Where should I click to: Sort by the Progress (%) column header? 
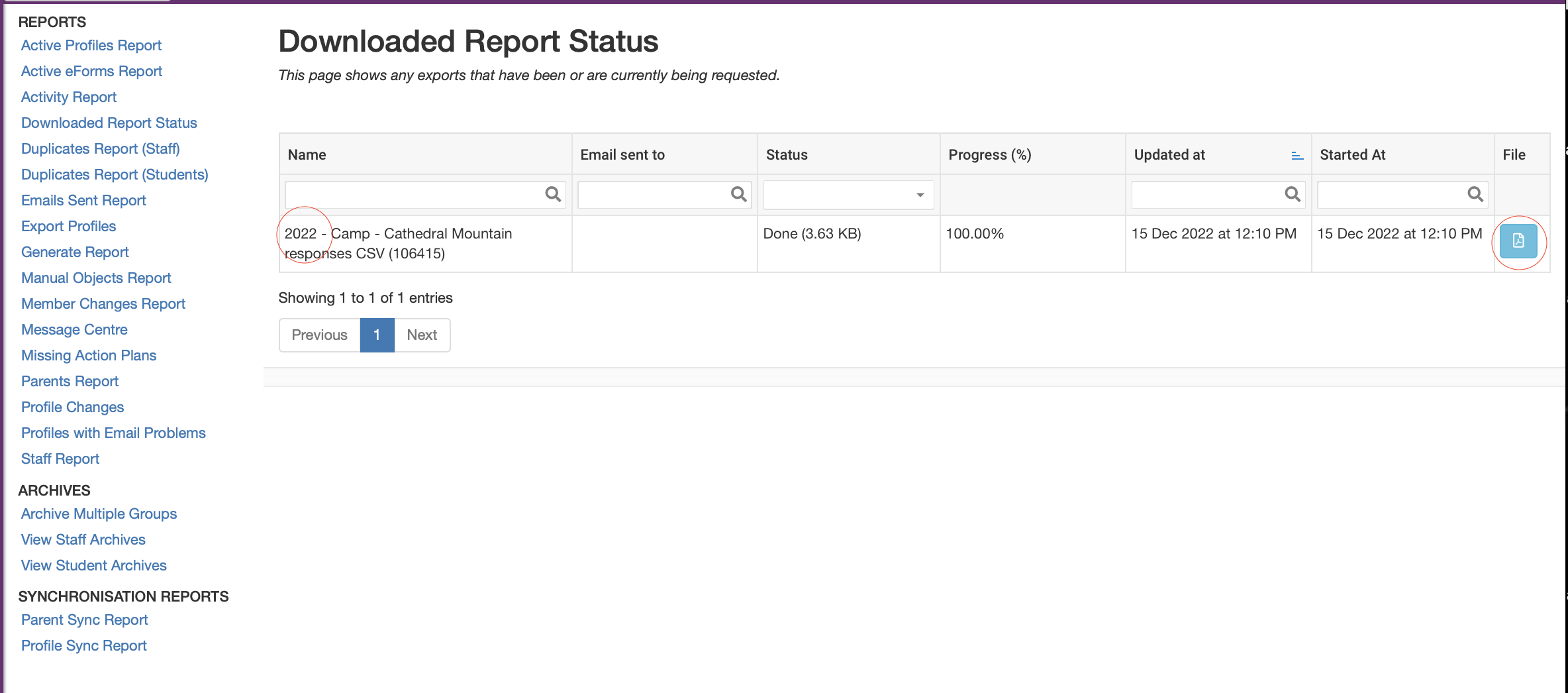pos(989,155)
